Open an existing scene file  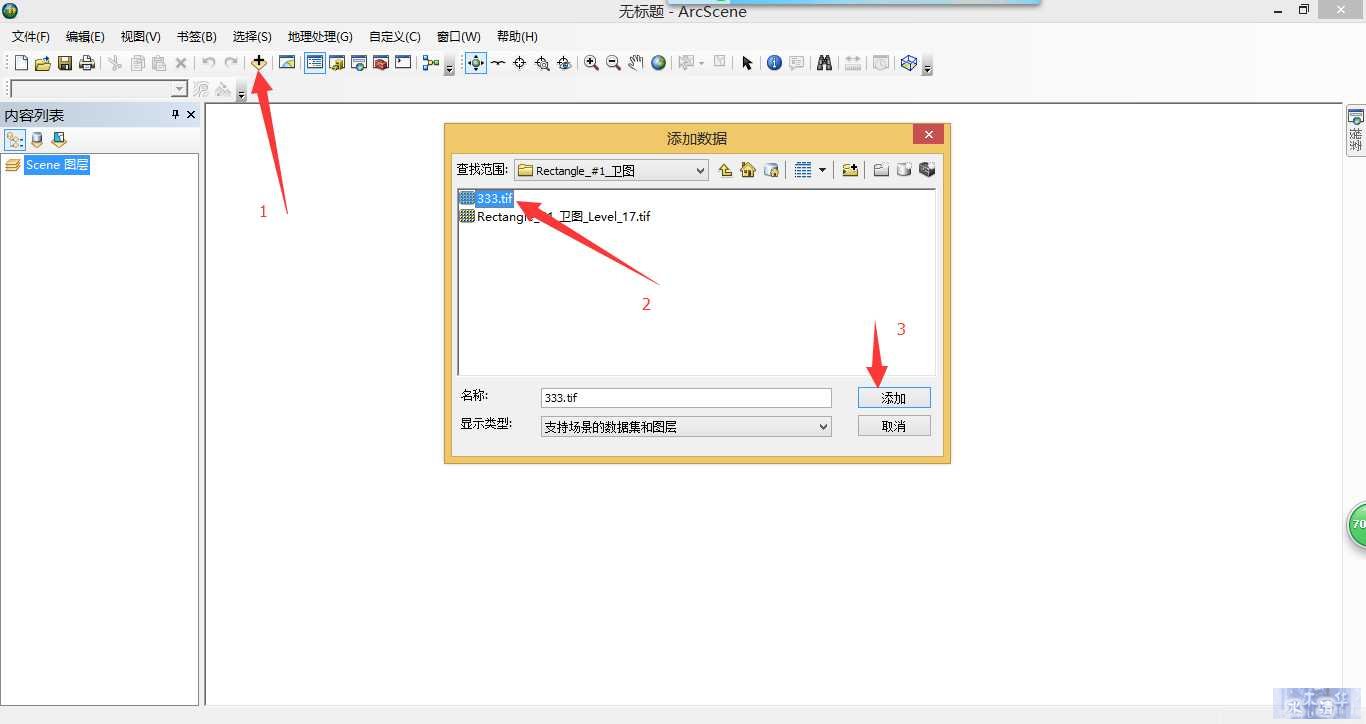42,63
